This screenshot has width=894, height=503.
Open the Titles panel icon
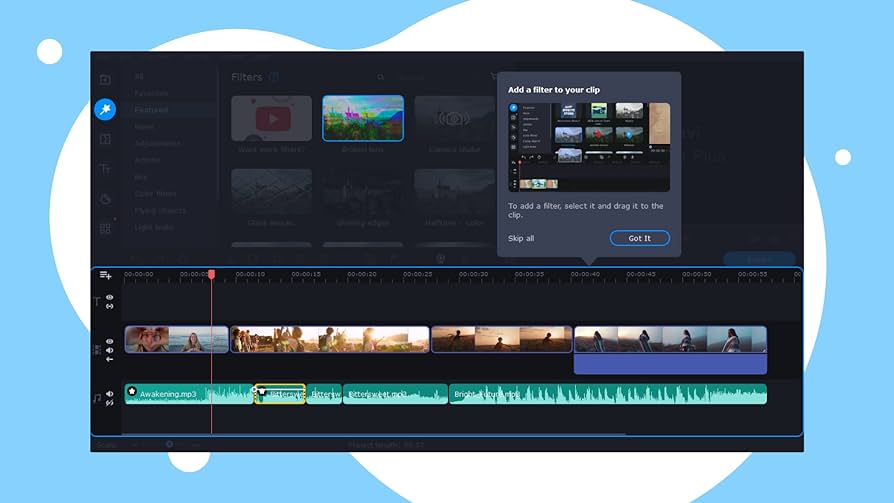(x=105, y=169)
